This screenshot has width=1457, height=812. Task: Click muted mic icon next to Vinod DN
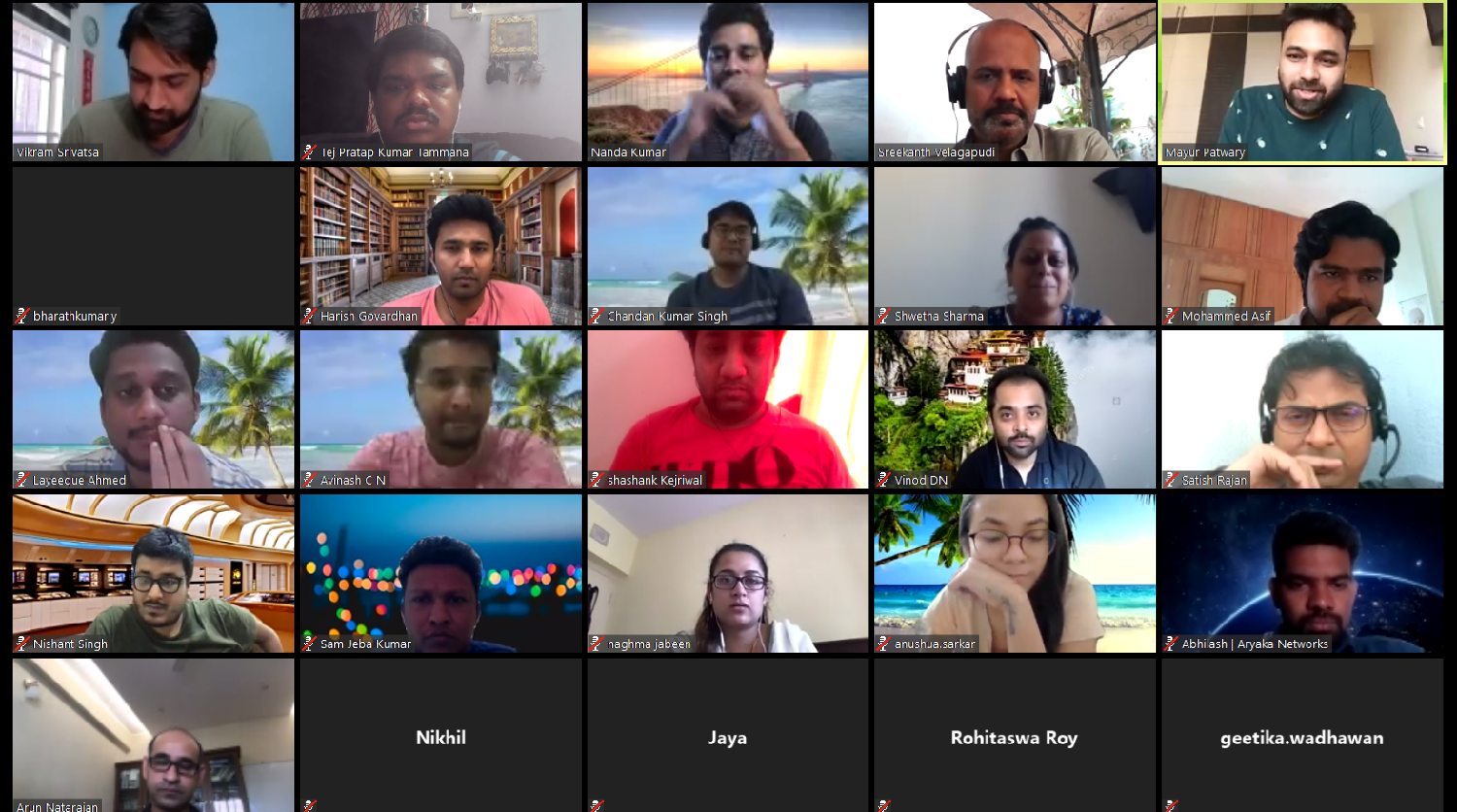(x=884, y=481)
